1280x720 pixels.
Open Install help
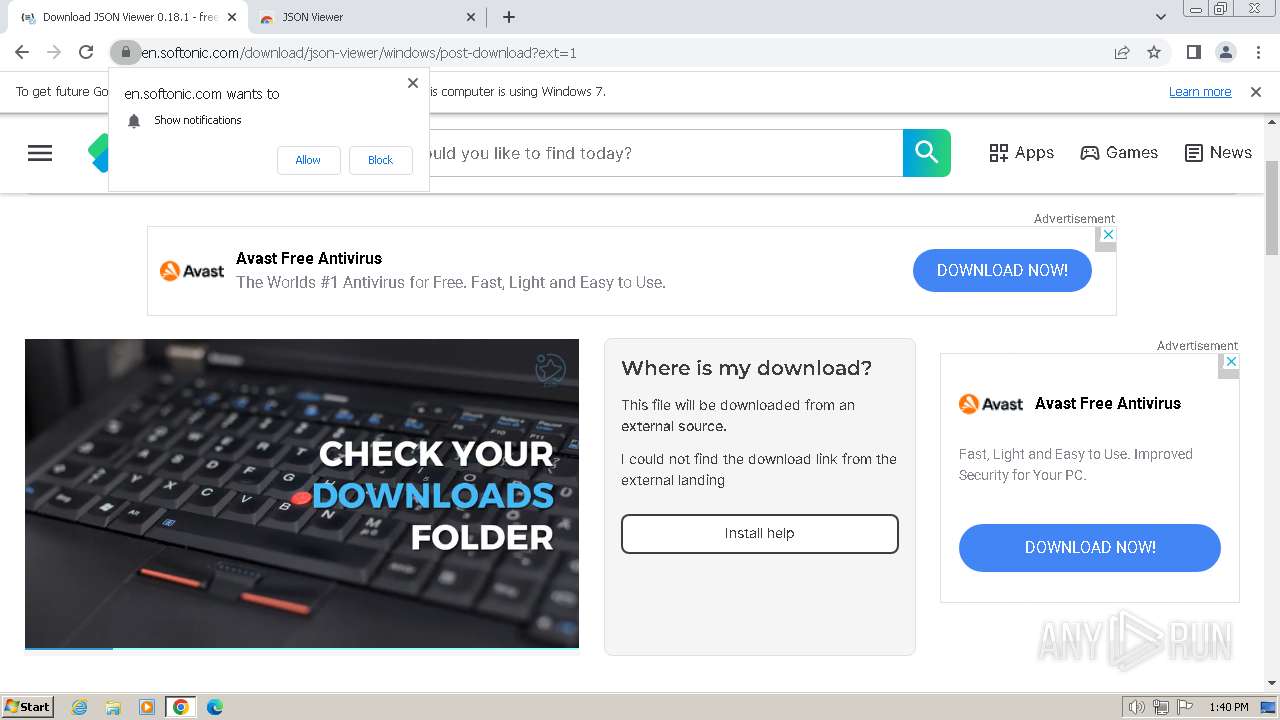pos(760,534)
